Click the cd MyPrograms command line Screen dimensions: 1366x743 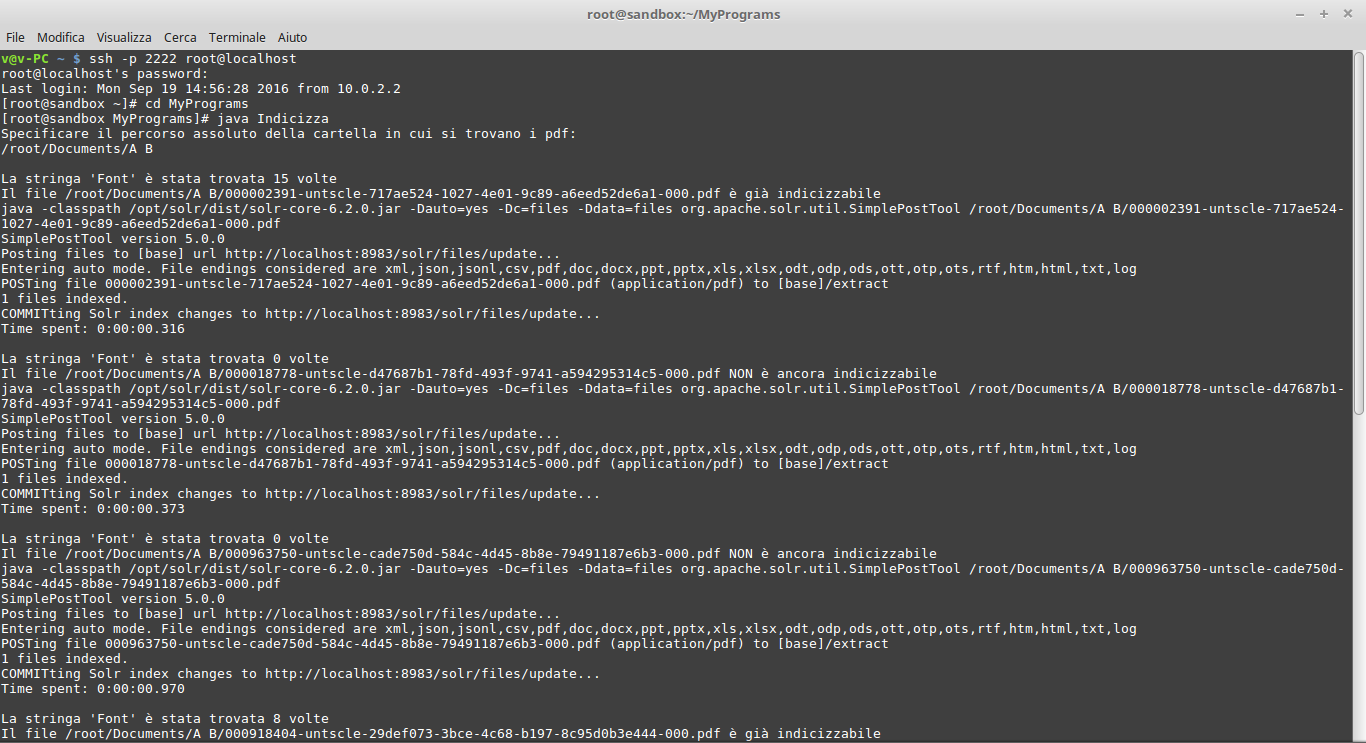[x=125, y=104]
